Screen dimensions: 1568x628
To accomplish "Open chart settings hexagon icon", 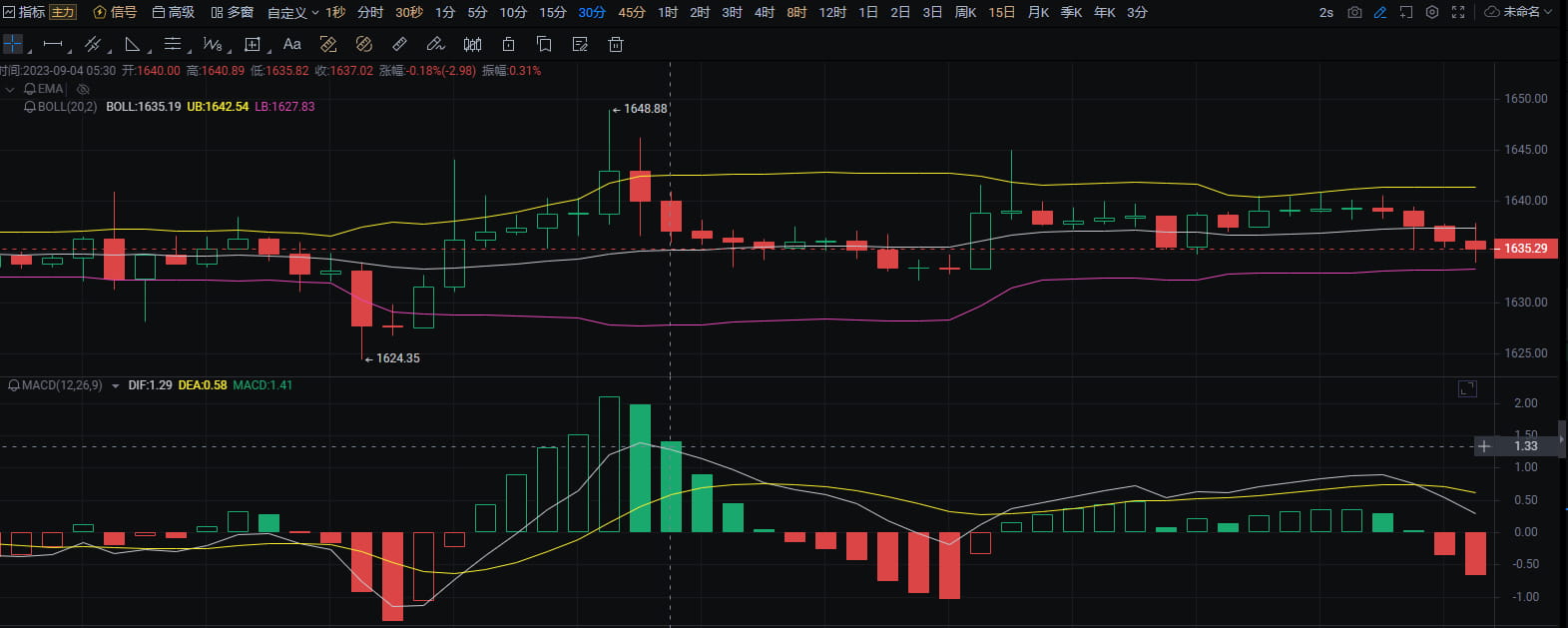I will [1432, 12].
